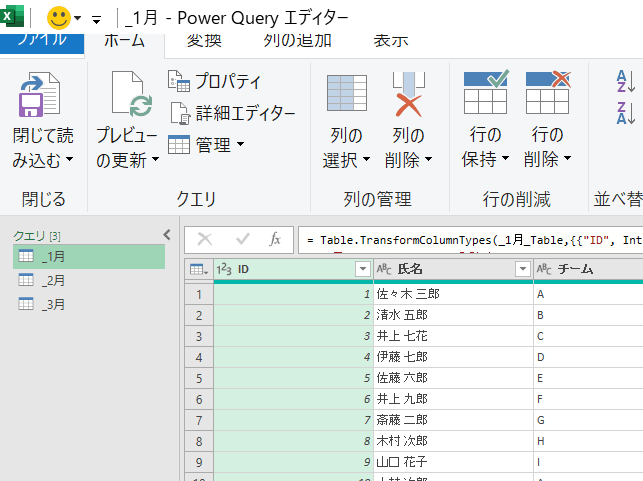Select row number 1 header

coord(199,294)
